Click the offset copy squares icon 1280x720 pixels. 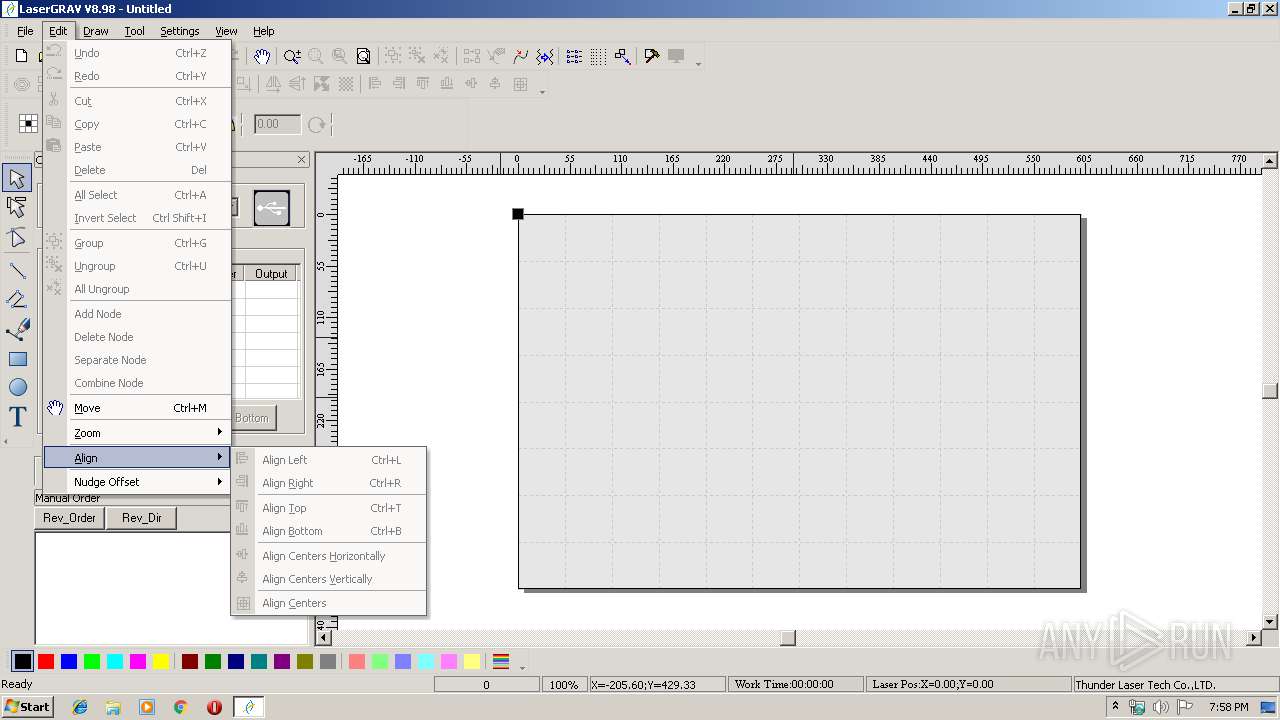click(x=622, y=57)
